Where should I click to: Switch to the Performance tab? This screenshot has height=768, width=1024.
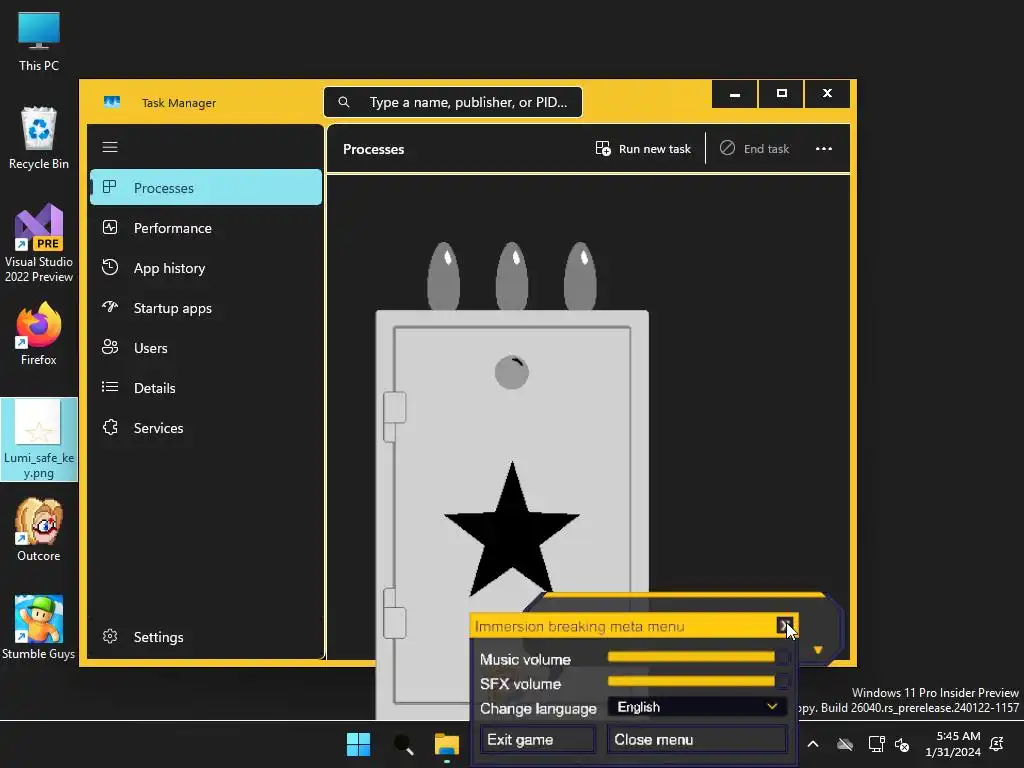click(206, 228)
